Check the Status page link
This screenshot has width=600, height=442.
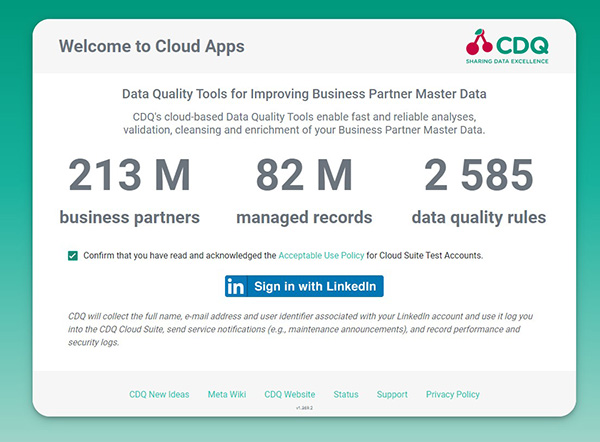click(x=346, y=395)
